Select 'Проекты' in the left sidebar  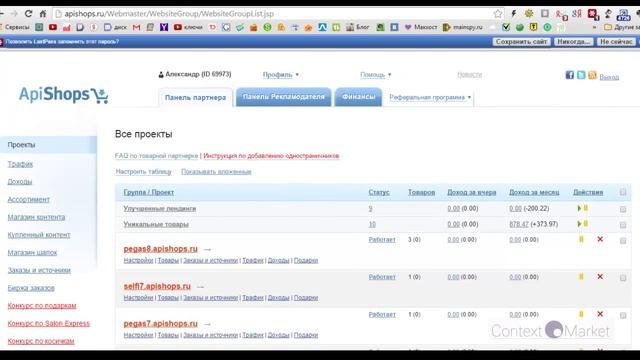(48, 145)
